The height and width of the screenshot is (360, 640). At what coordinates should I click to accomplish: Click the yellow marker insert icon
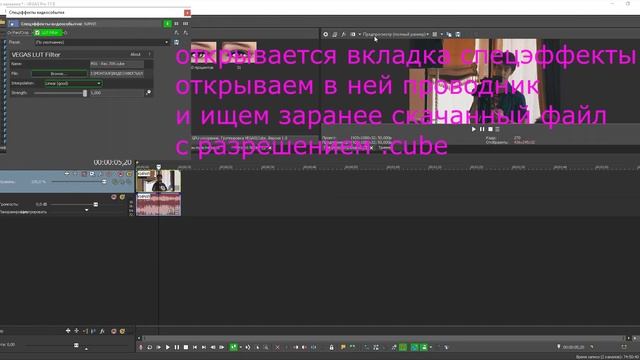(x=343, y=347)
